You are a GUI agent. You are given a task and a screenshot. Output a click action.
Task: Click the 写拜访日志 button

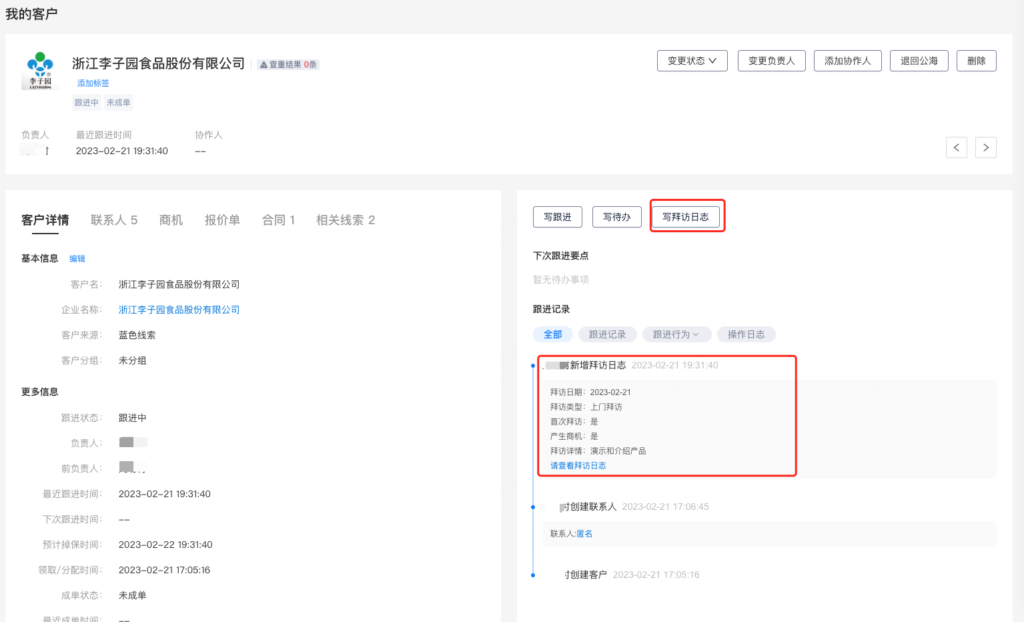(686, 217)
